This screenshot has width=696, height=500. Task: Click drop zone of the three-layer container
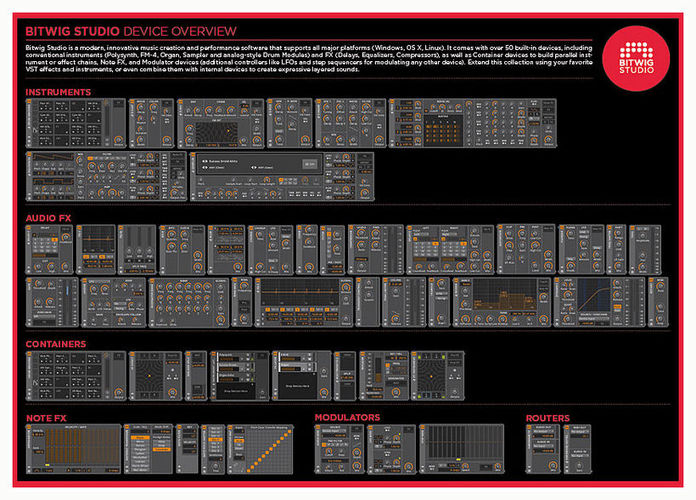pyautogui.click(x=236, y=391)
